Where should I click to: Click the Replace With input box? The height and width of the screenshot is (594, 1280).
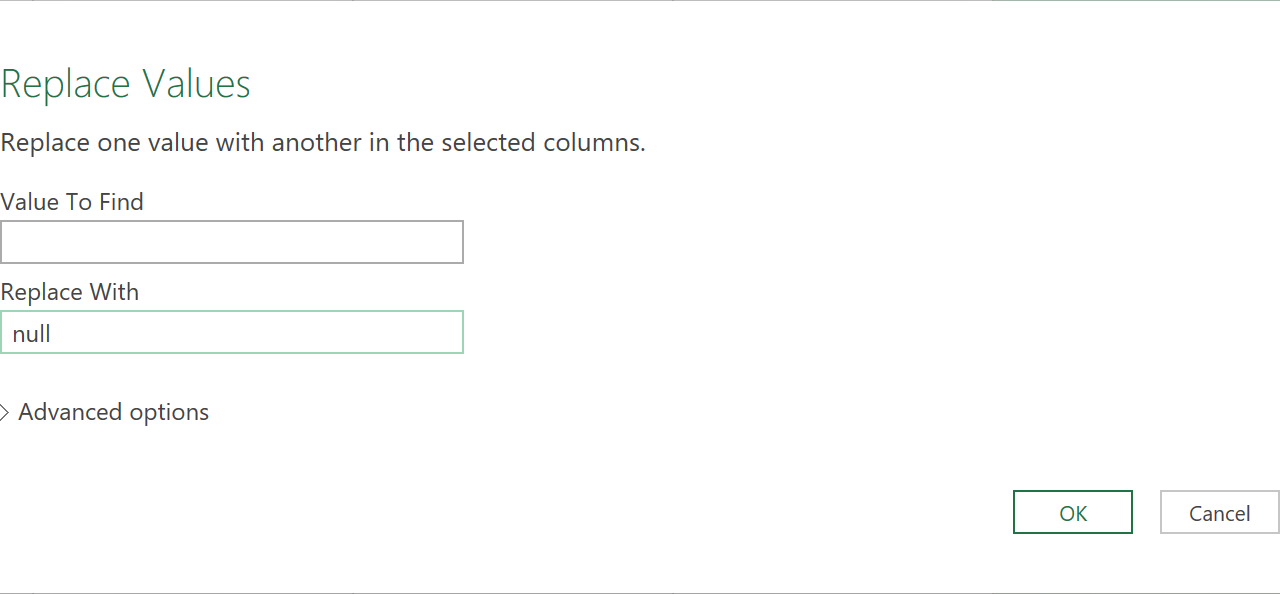[x=232, y=332]
